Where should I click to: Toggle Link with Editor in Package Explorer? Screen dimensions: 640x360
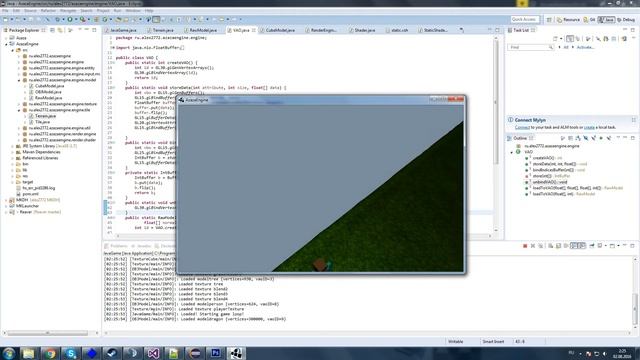coord(60,30)
